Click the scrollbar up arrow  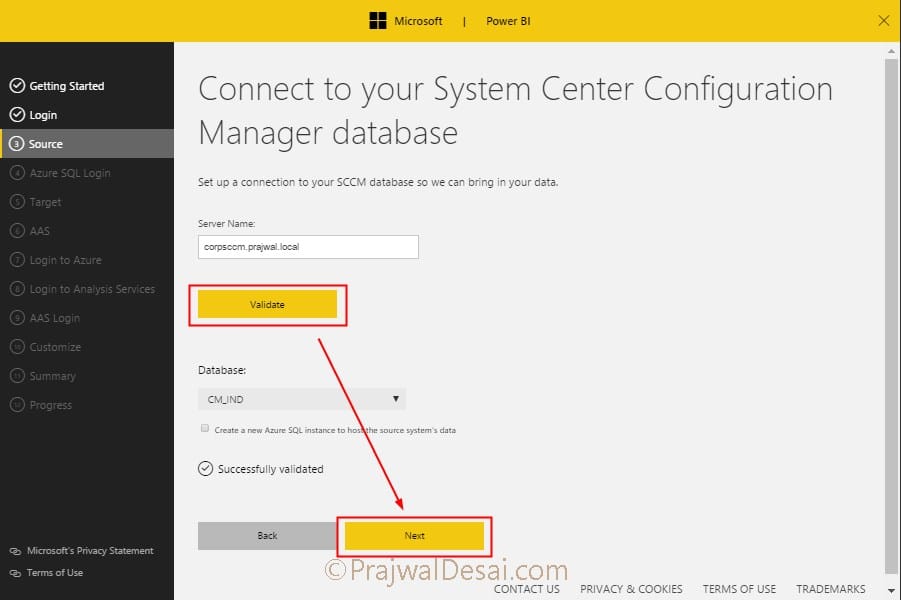click(891, 51)
